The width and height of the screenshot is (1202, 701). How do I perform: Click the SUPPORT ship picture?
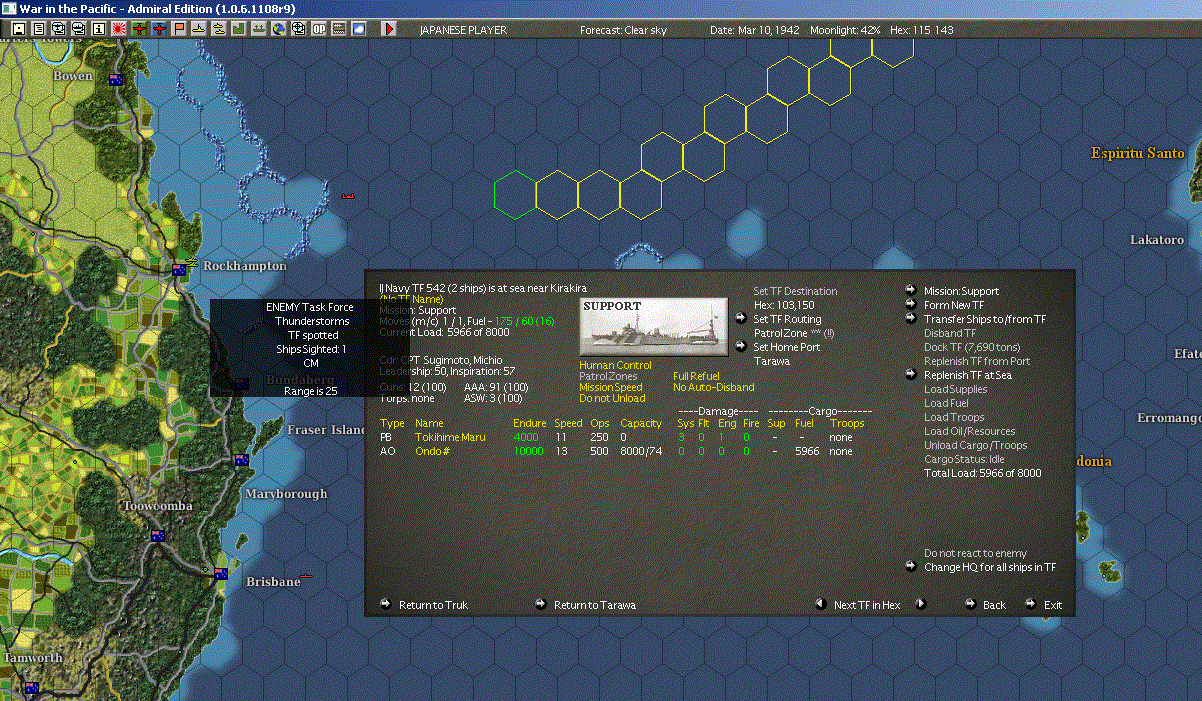pyautogui.click(x=654, y=325)
